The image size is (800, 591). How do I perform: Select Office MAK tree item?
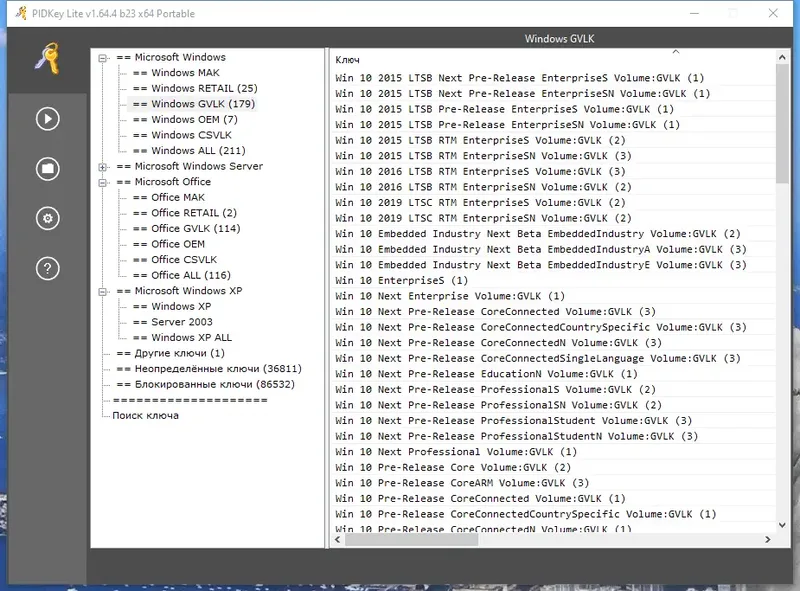169,197
